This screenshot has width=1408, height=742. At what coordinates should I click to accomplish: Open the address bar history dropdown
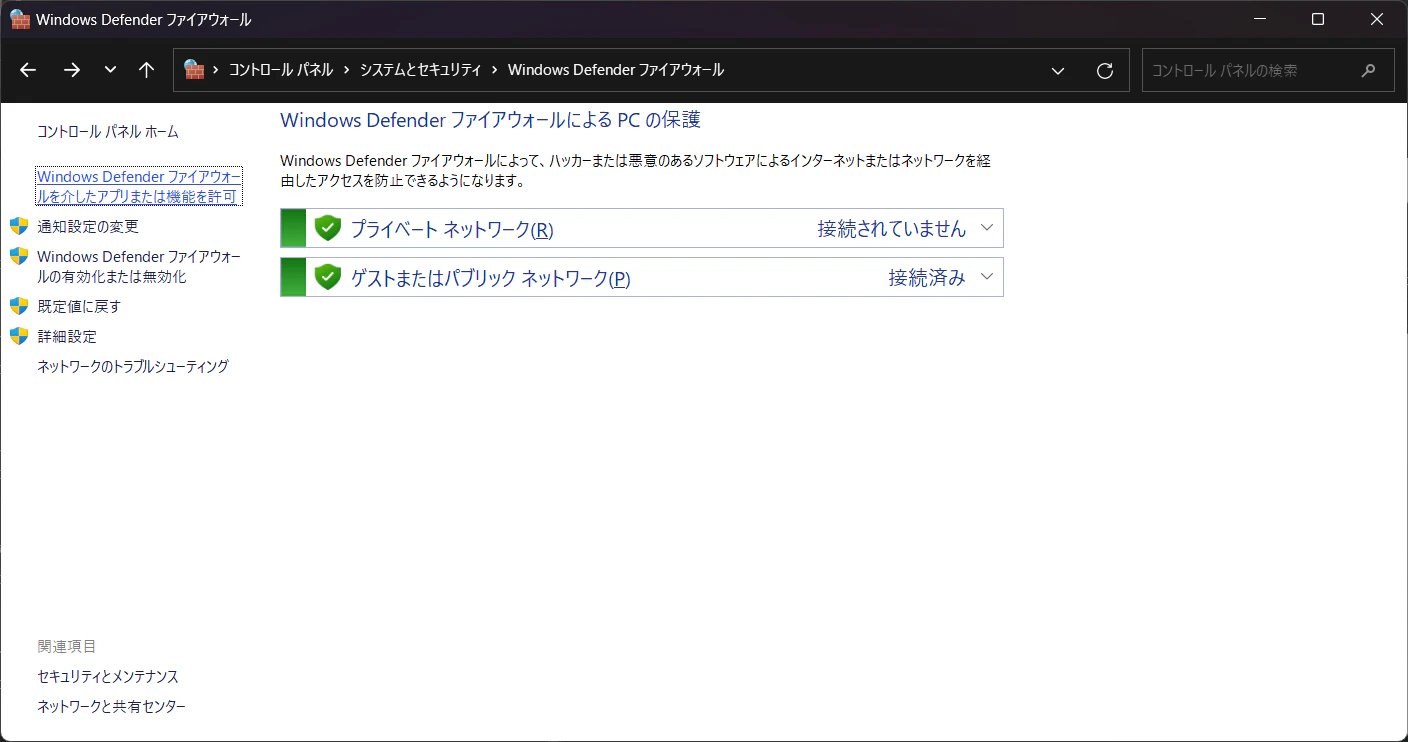1058,70
